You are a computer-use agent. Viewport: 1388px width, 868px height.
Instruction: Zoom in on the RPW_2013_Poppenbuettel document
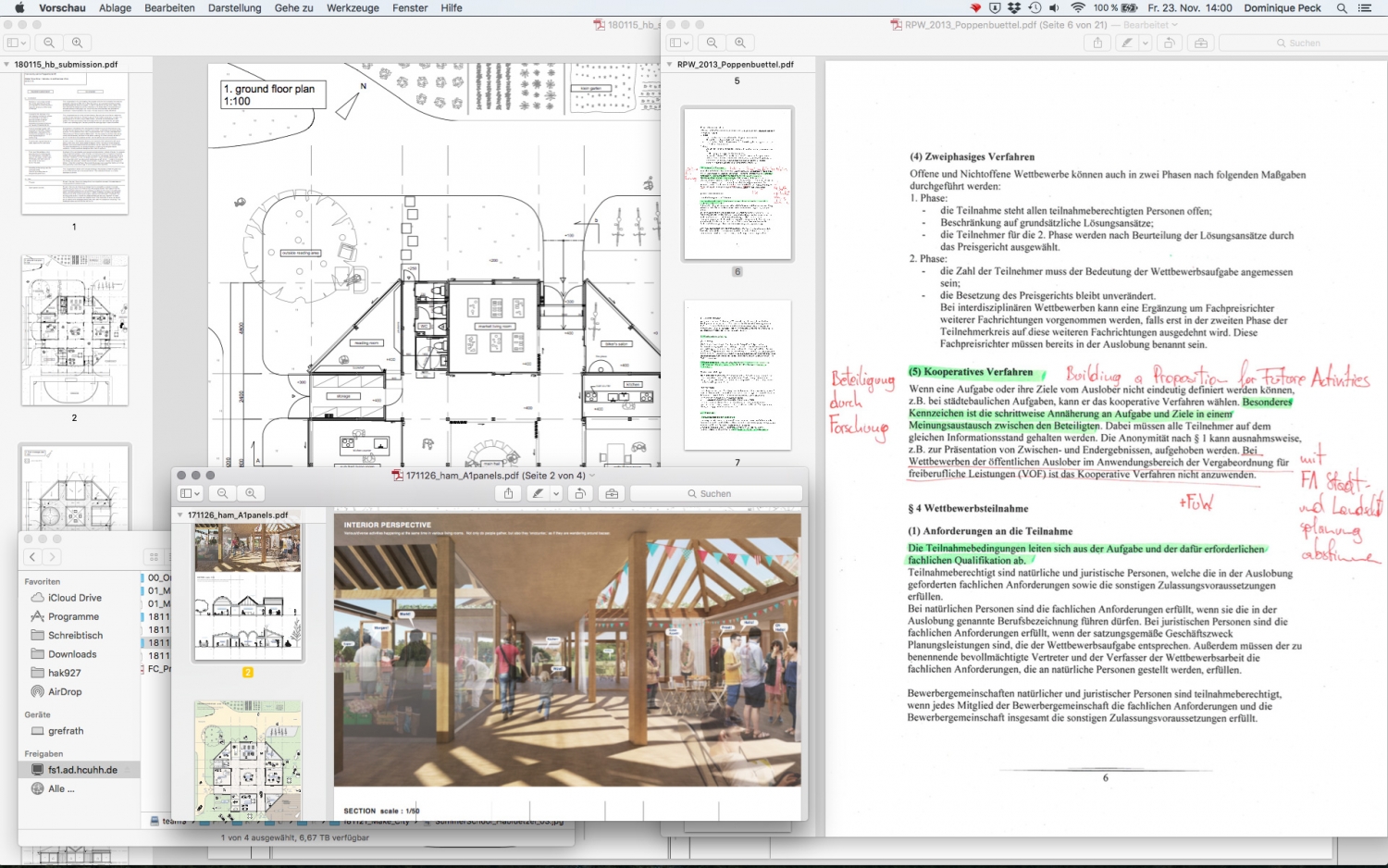tap(740, 43)
